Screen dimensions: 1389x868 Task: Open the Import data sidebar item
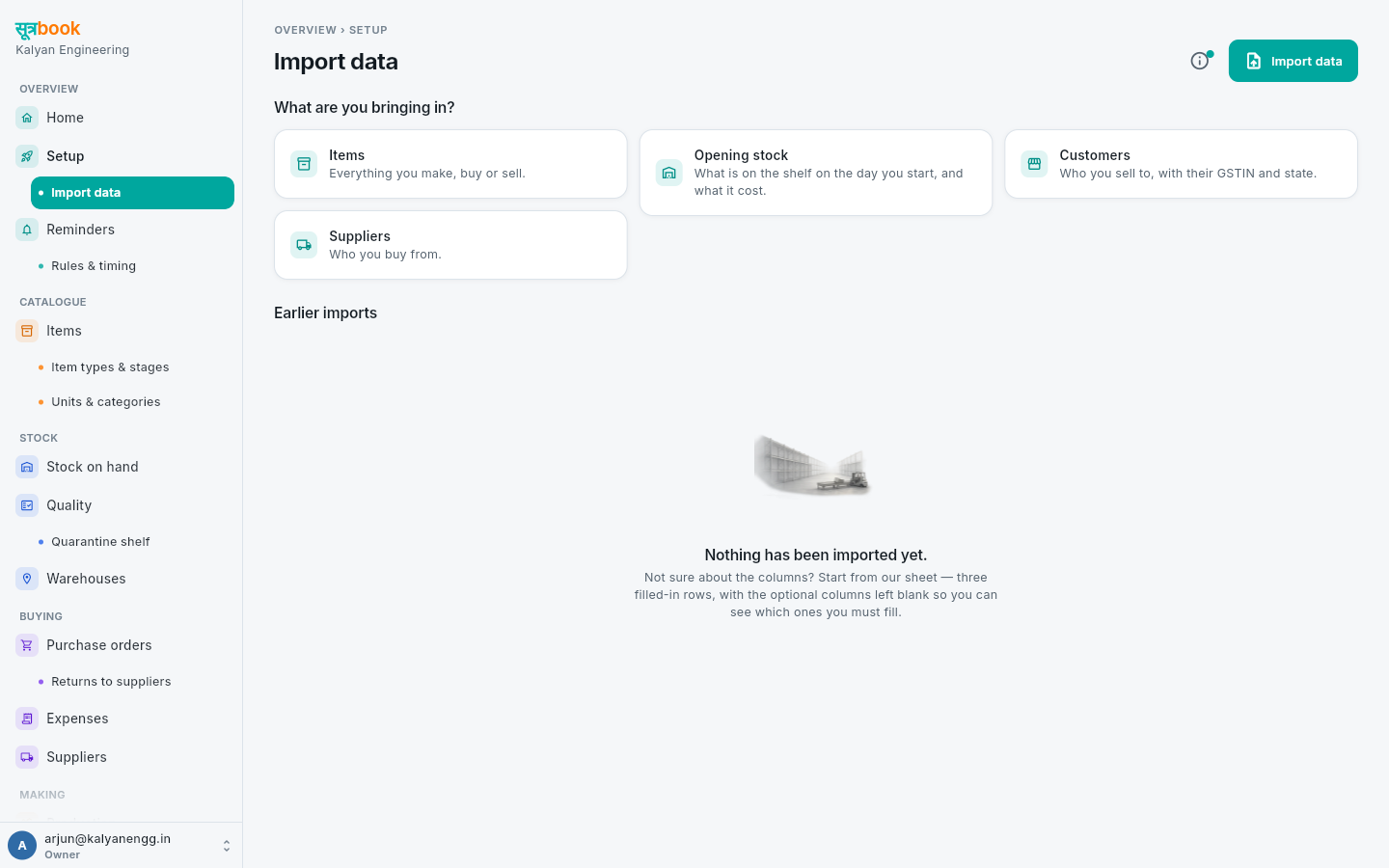[x=132, y=193]
